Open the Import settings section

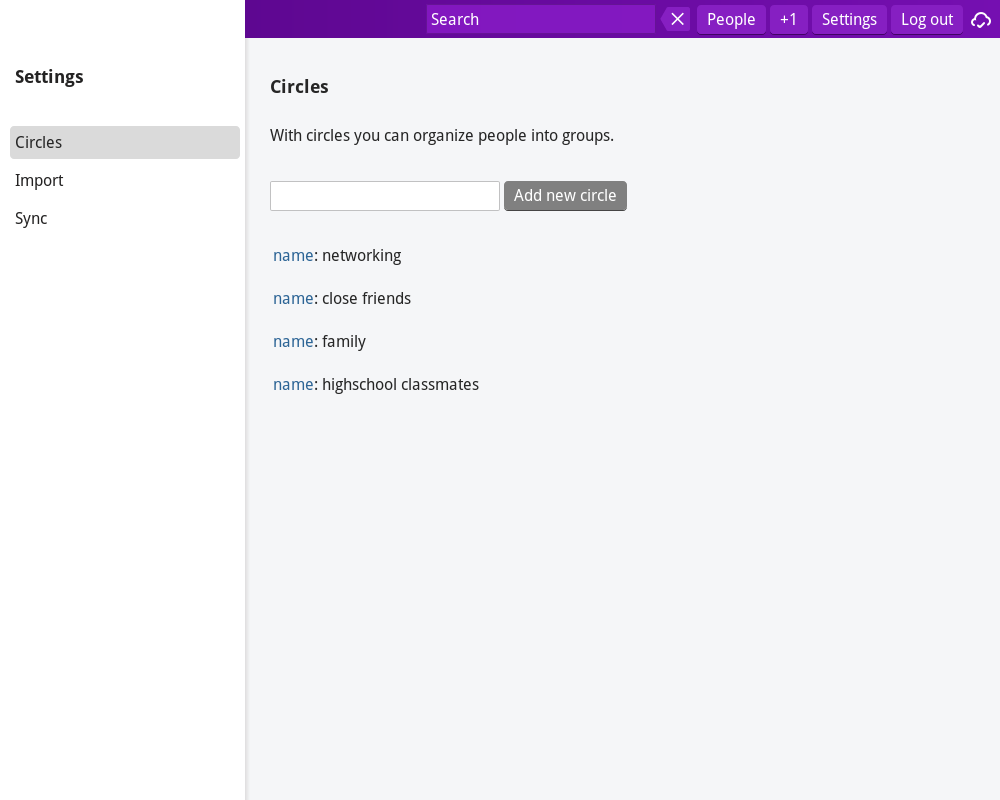(39, 180)
